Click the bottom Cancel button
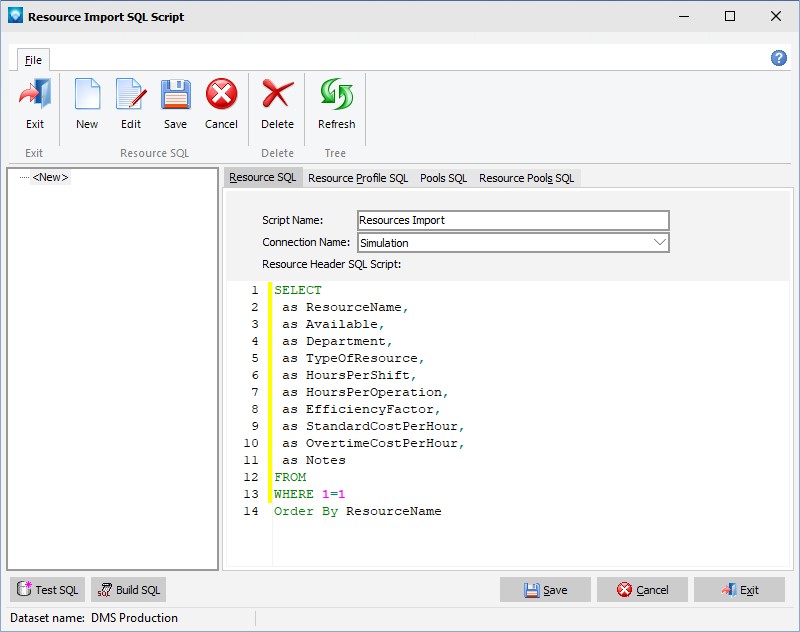The image size is (800, 632). click(642, 590)
